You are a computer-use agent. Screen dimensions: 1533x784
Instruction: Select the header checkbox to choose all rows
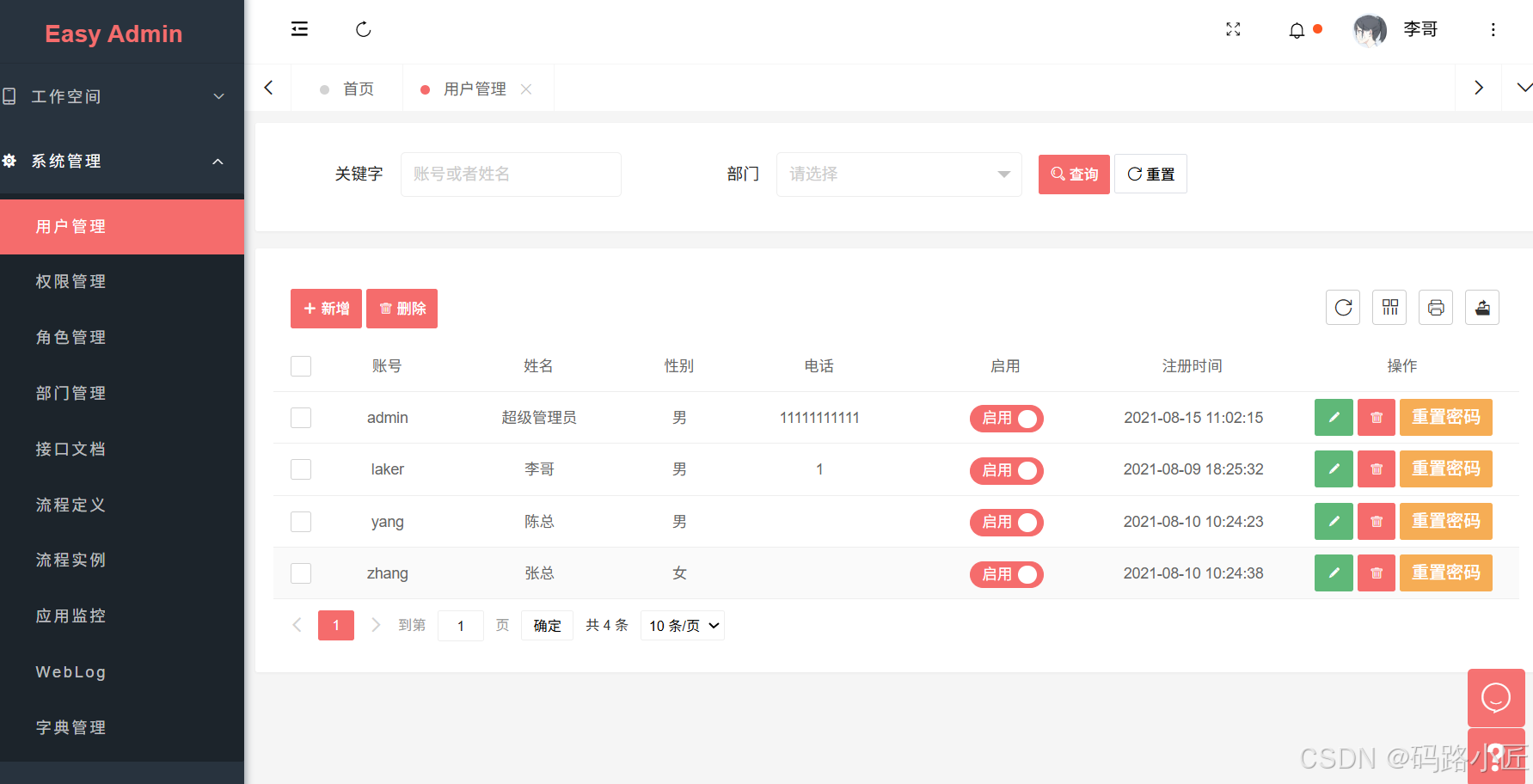click(301, 365)
